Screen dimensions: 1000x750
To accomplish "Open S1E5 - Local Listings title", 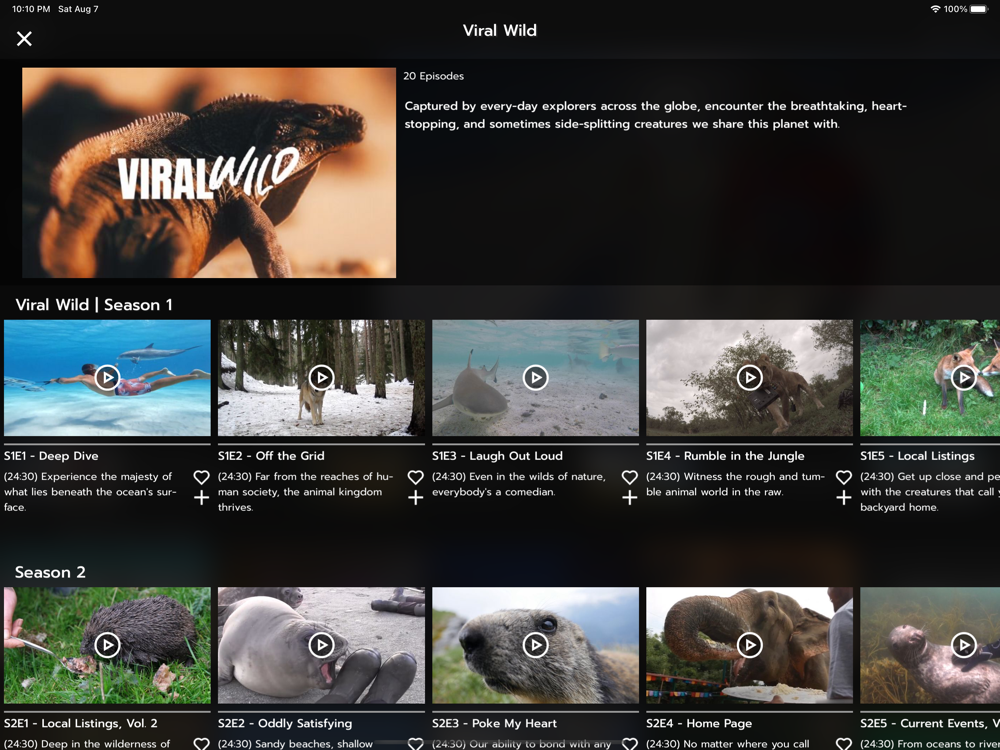I will coord(917,456).
